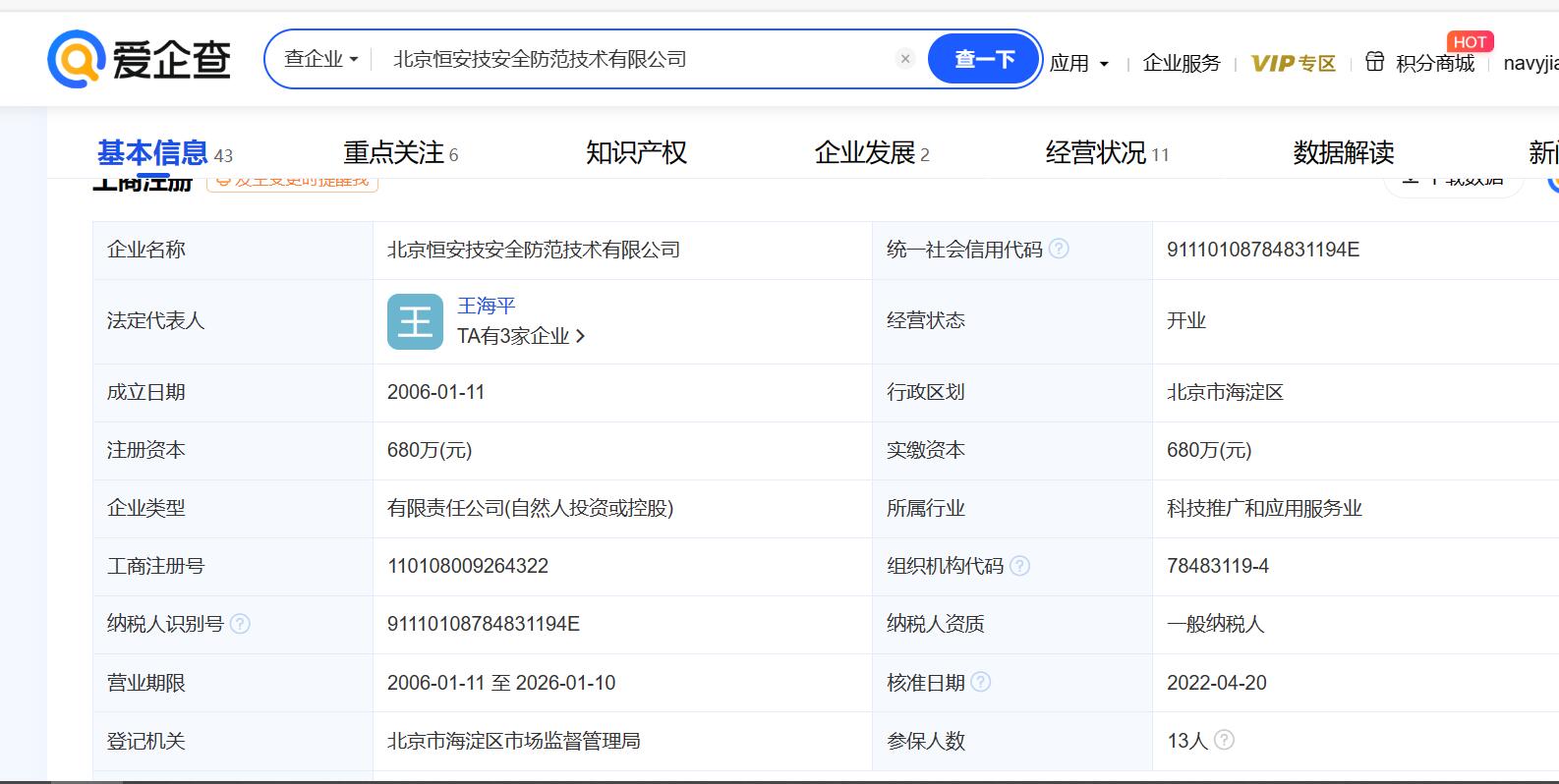This screenshot has height=784, width=1559.
Task: Open help icon beside 组织机构代码
Action: [1019, 565]
